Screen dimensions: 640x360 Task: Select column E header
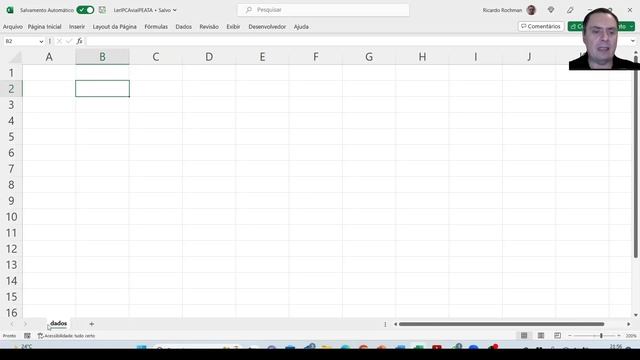(x=262, y=57)
